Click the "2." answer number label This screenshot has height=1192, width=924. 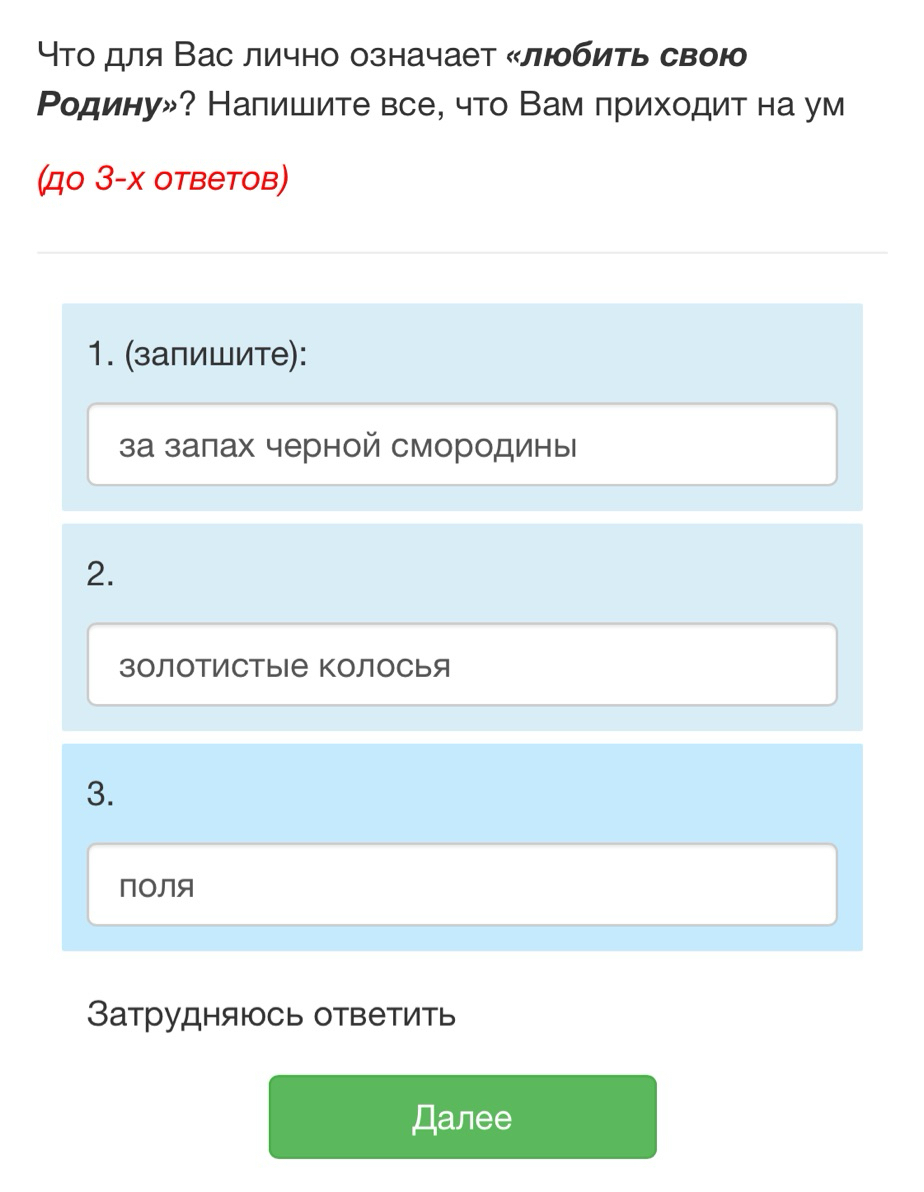101,574
